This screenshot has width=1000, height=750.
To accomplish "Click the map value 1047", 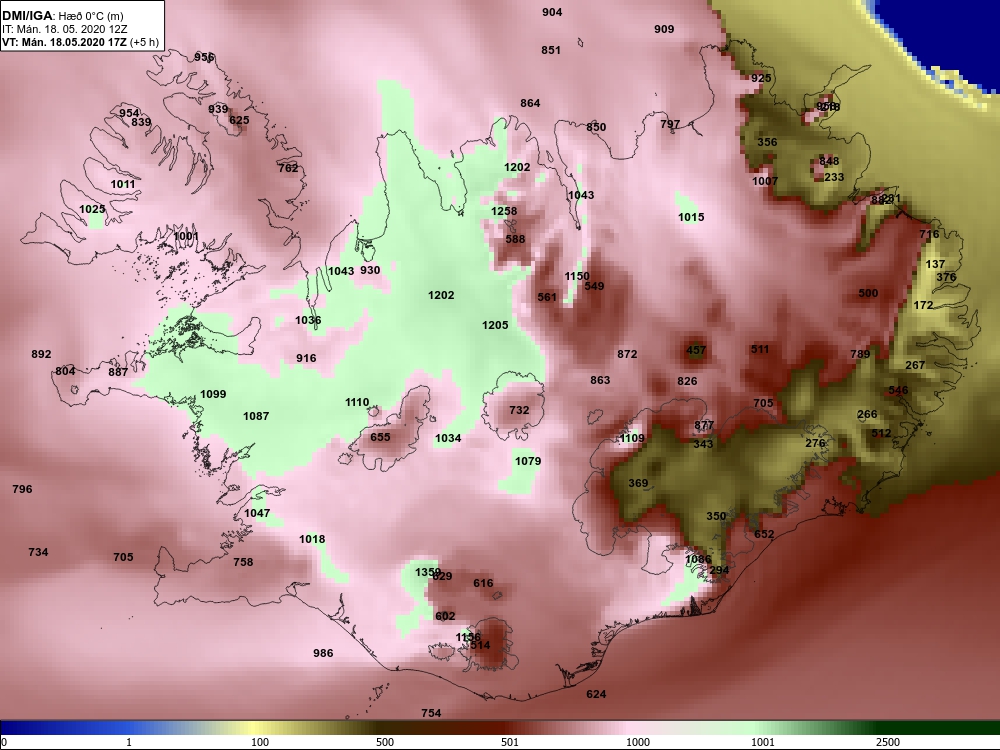I will (x=257, y=513).
